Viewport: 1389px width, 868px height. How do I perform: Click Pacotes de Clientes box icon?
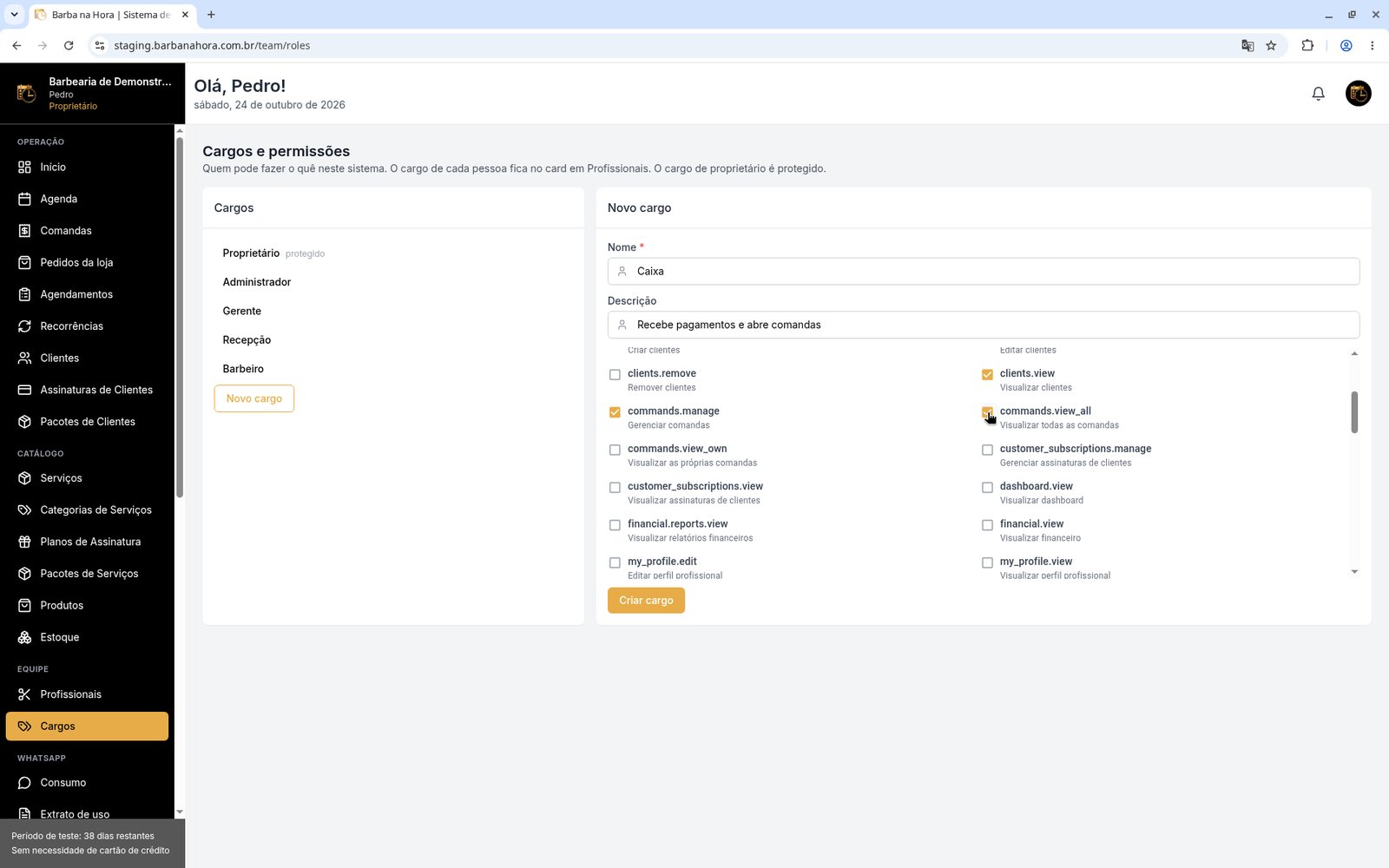pos(24,422)
